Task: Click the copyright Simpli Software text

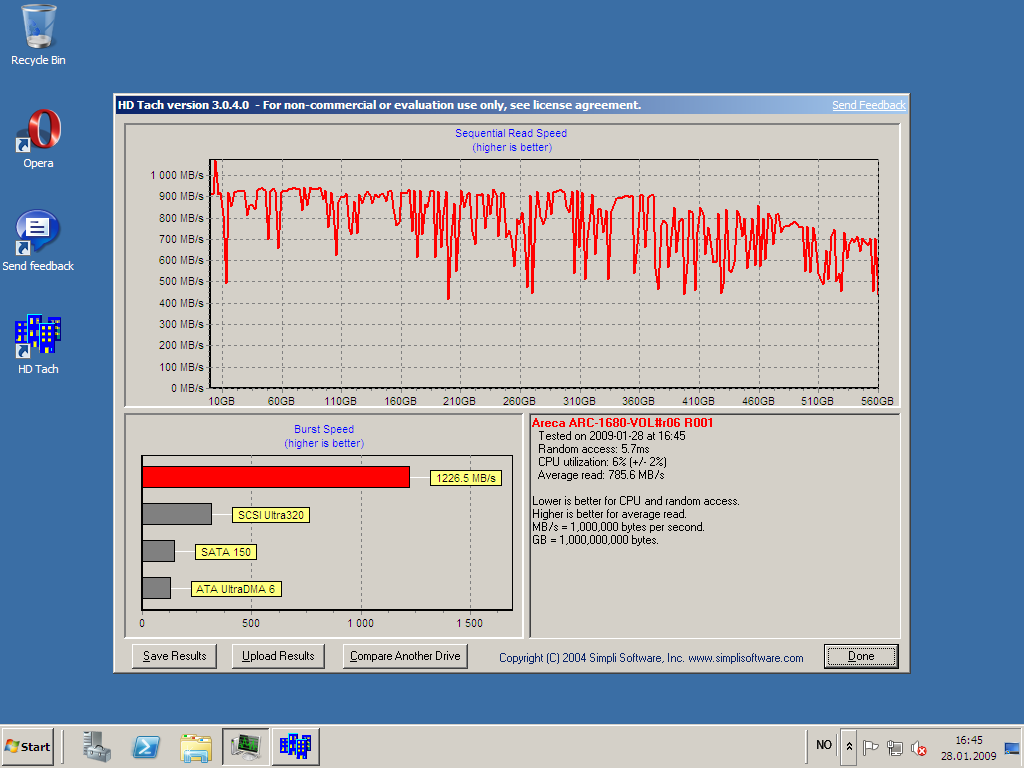Action: tap(651, 658)
